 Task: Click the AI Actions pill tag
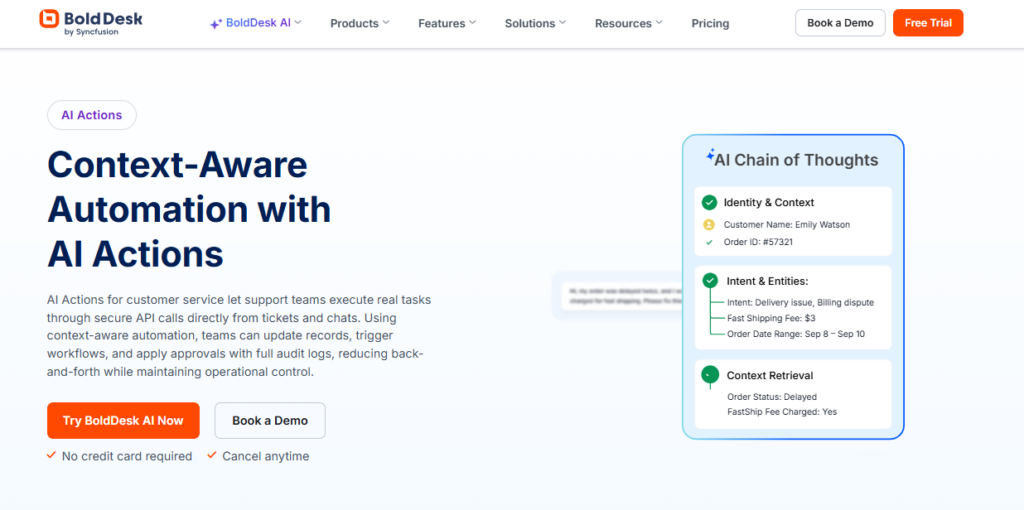point(92,115)
